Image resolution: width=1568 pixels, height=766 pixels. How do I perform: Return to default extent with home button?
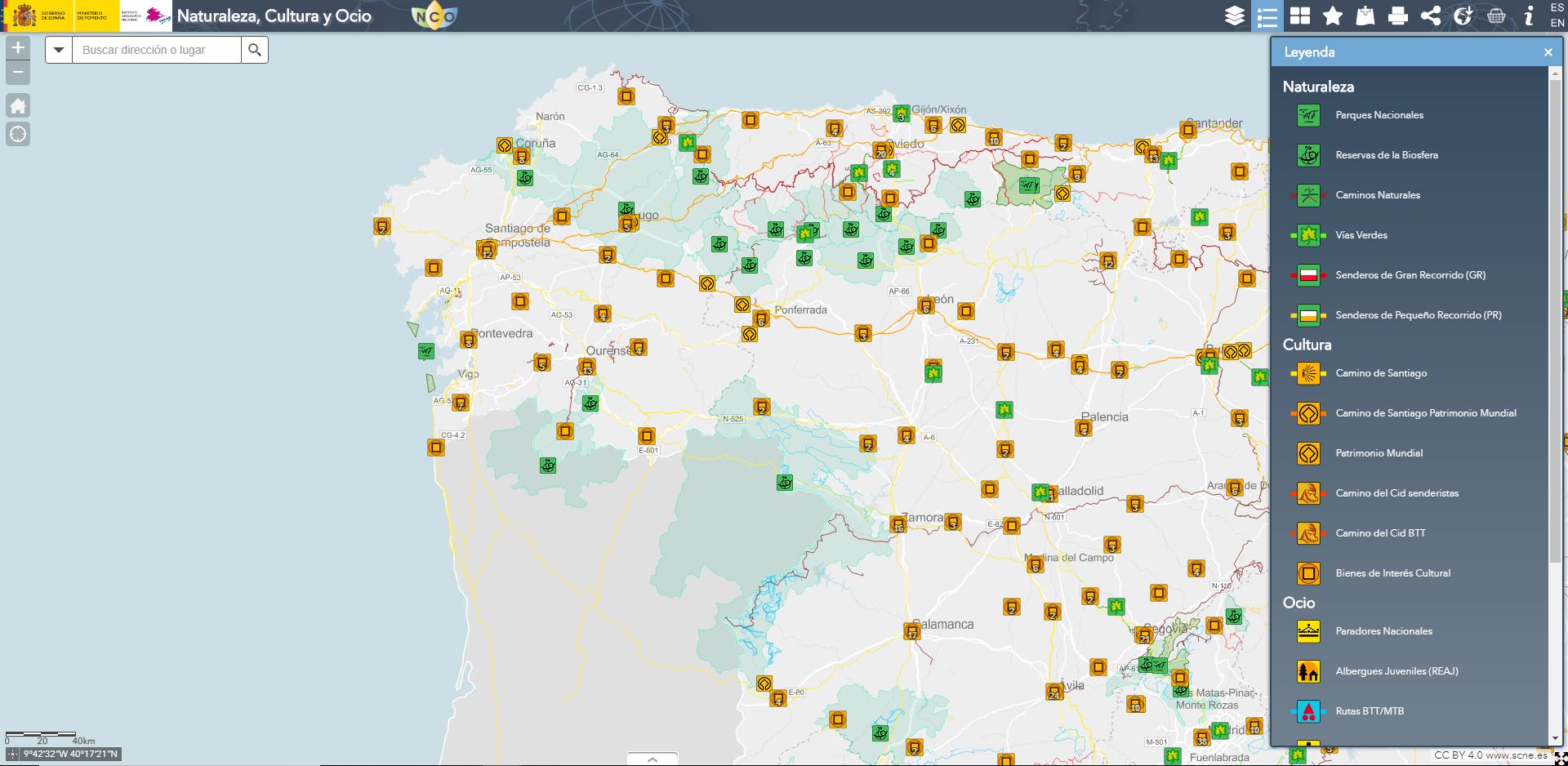click(x=18, y=105)
